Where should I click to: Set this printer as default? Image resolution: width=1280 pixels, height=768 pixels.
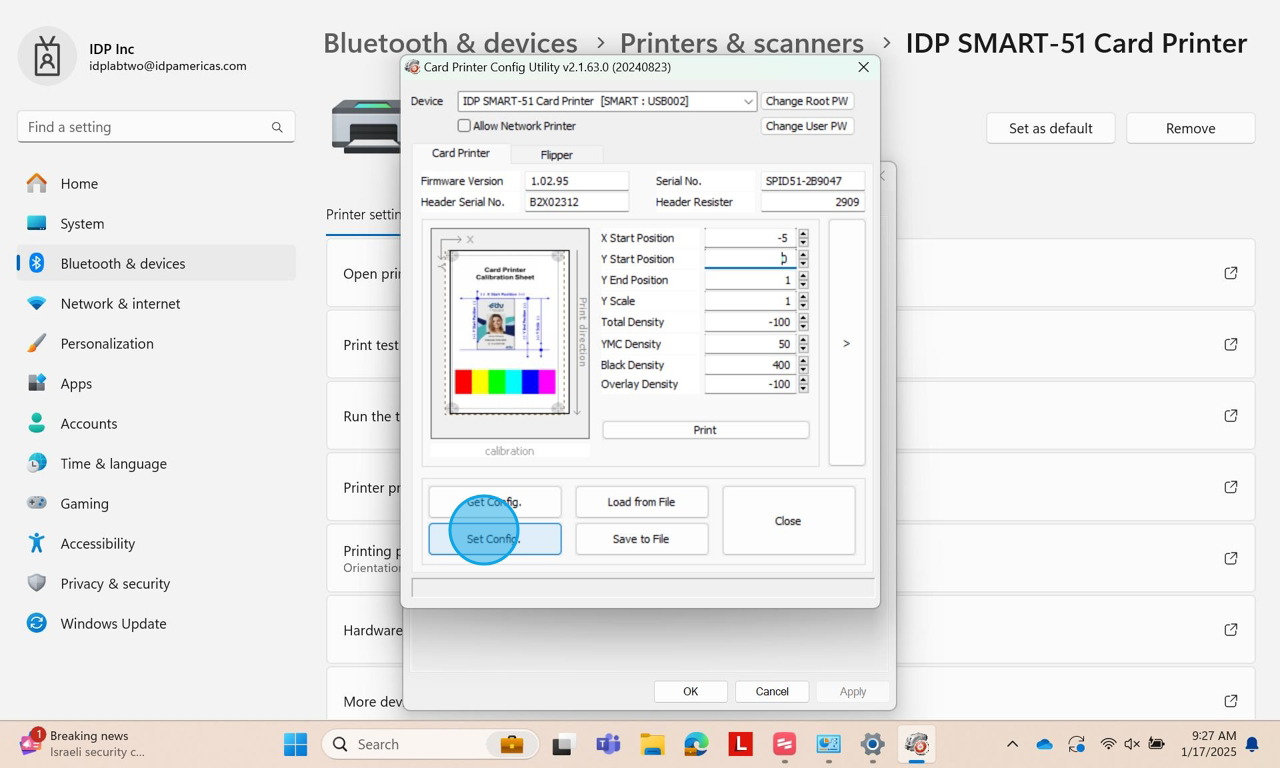click(x=1050, y=128)
